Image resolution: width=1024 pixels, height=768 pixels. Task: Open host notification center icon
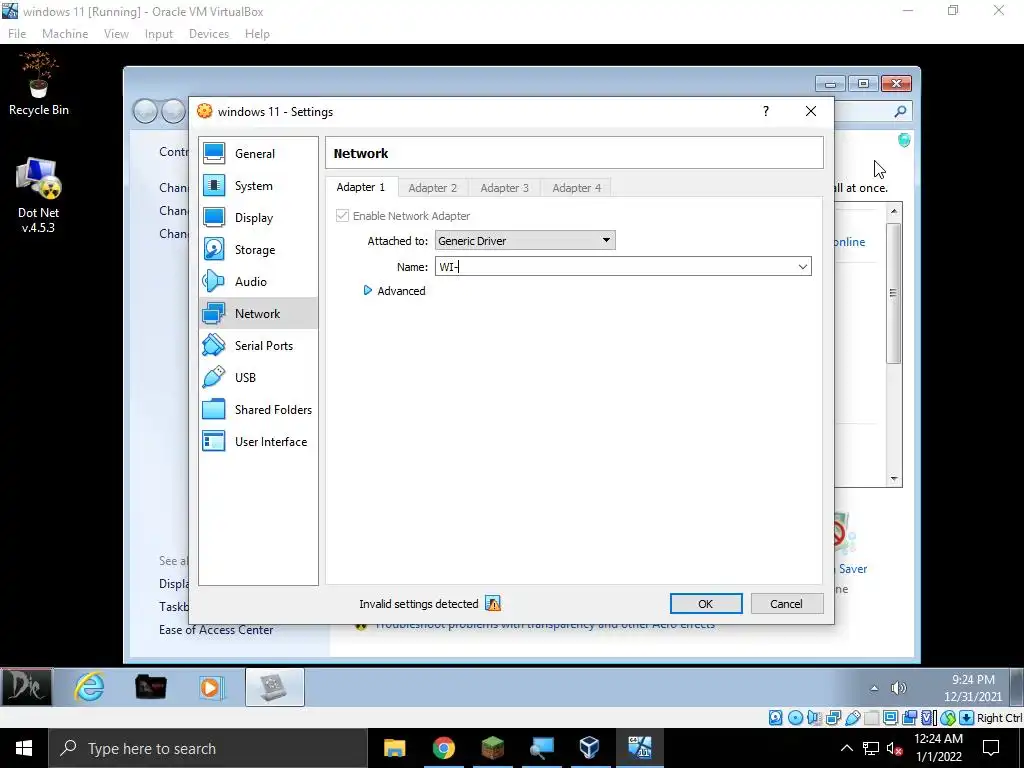tap(991, 748)
